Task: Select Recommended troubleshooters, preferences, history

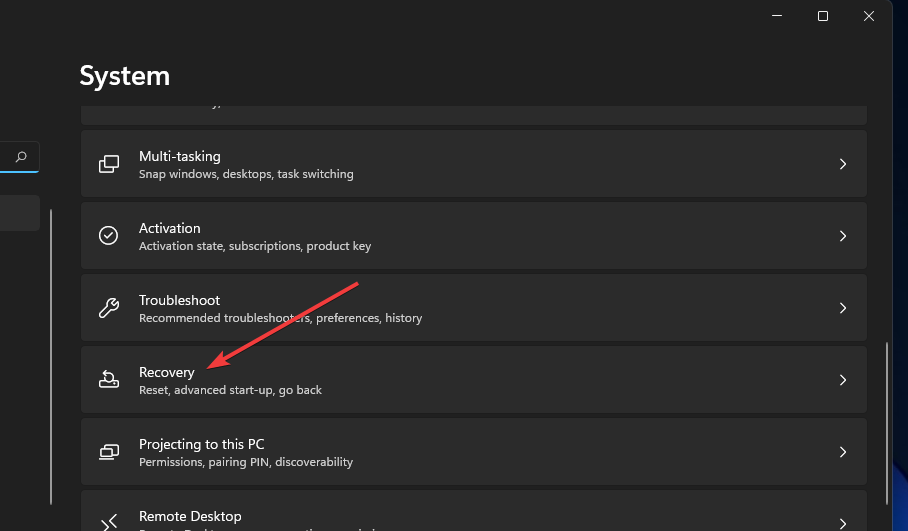Action: (280, 318)
